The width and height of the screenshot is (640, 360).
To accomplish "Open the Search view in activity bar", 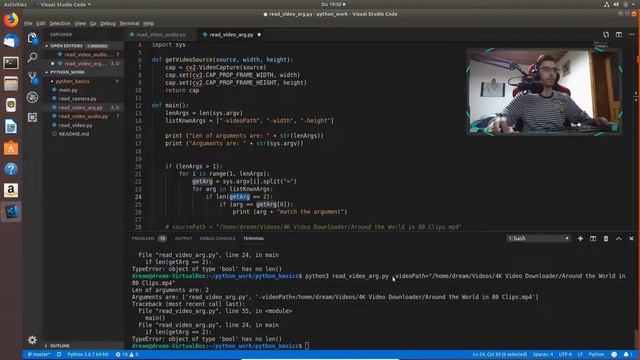I will pyautogui.click(x=32, y=57).
